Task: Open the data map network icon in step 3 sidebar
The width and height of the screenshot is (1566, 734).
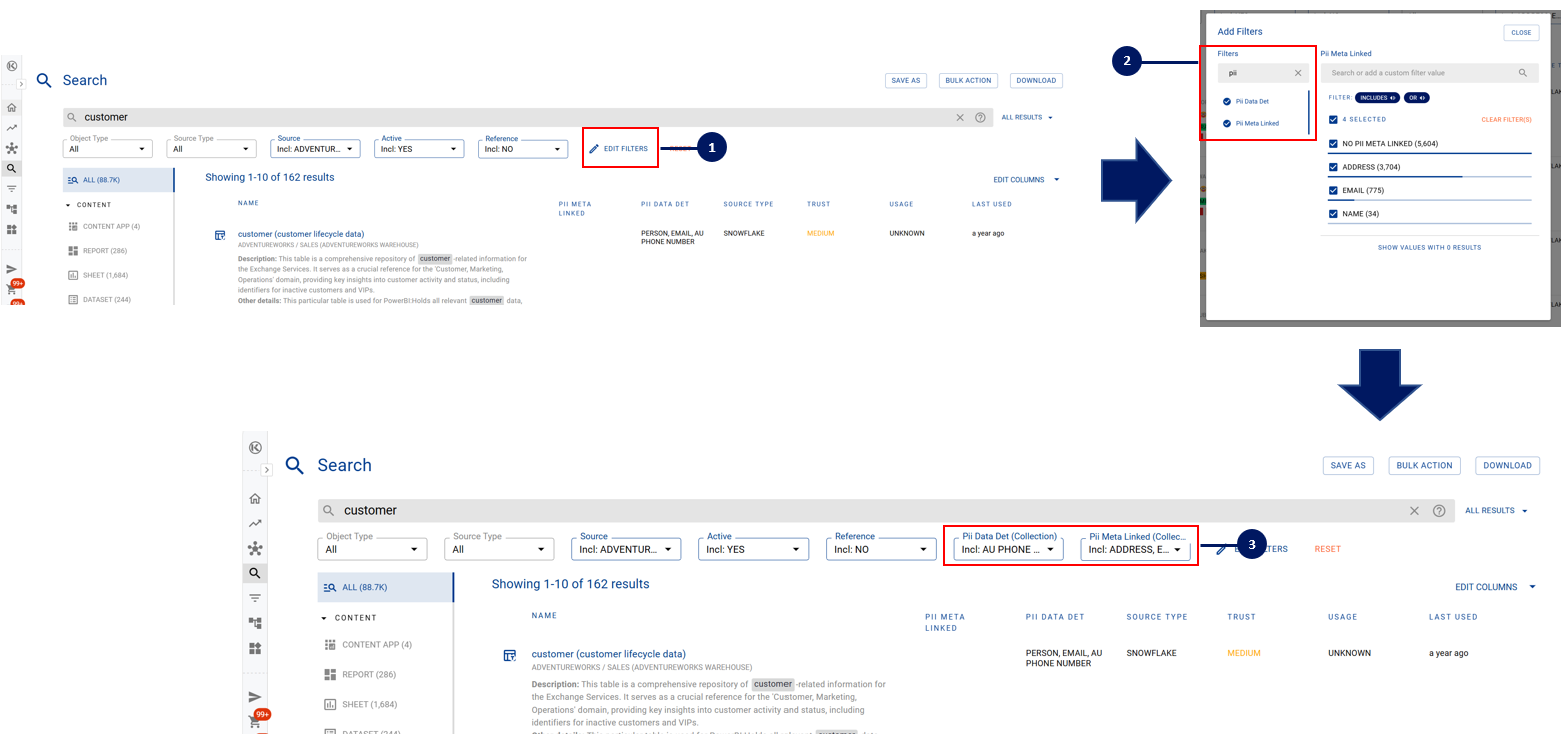Action: [255, 549]
